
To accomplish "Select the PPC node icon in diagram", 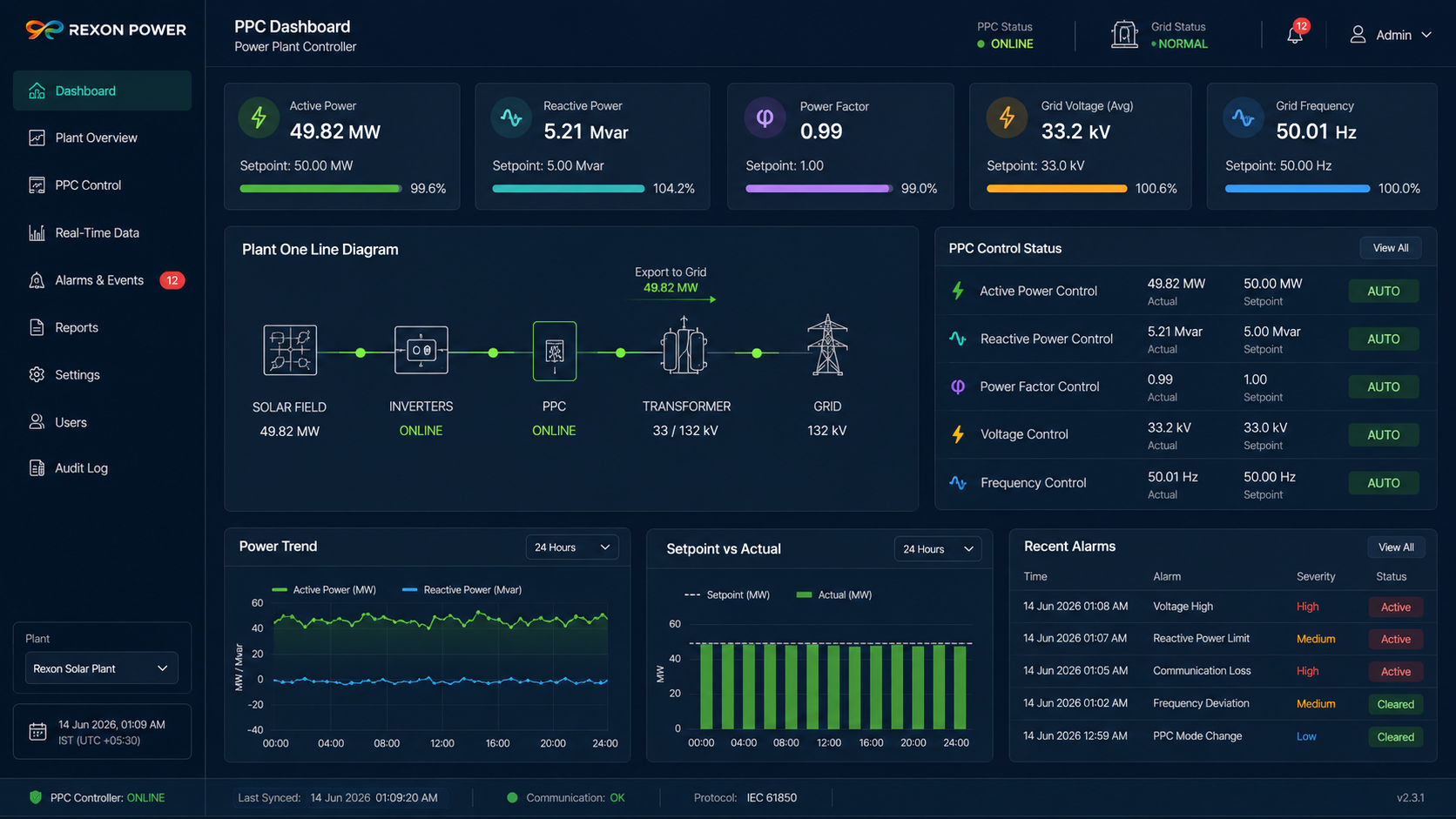I will point(555,351).
